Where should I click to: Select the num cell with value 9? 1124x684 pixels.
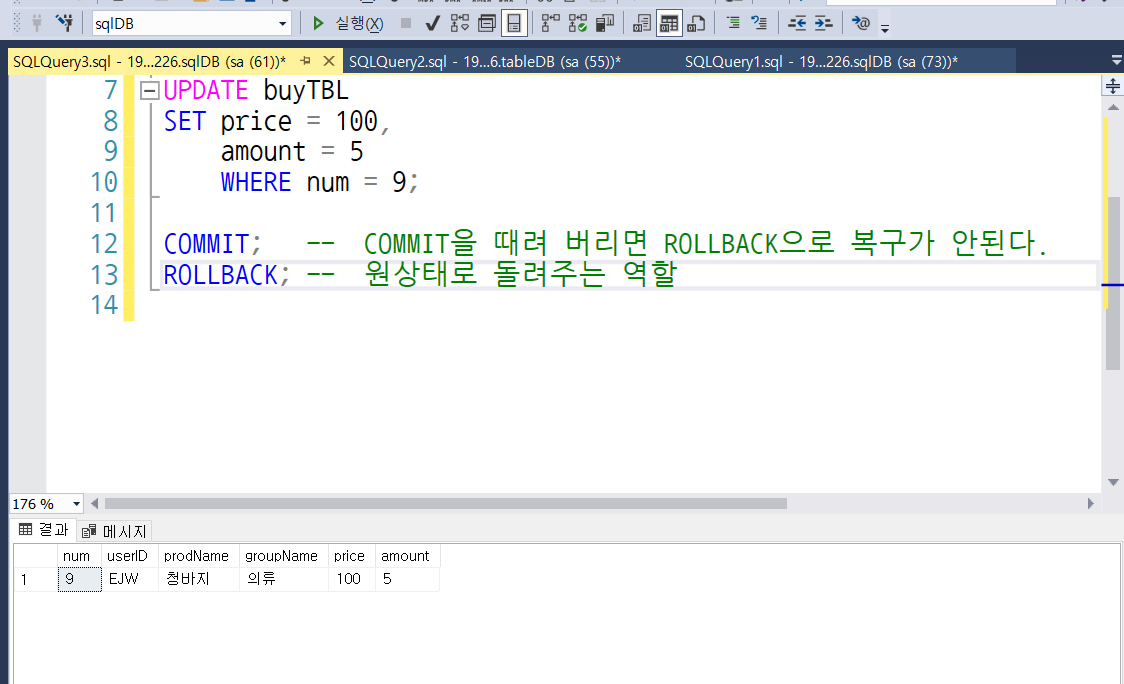point(80,579)
